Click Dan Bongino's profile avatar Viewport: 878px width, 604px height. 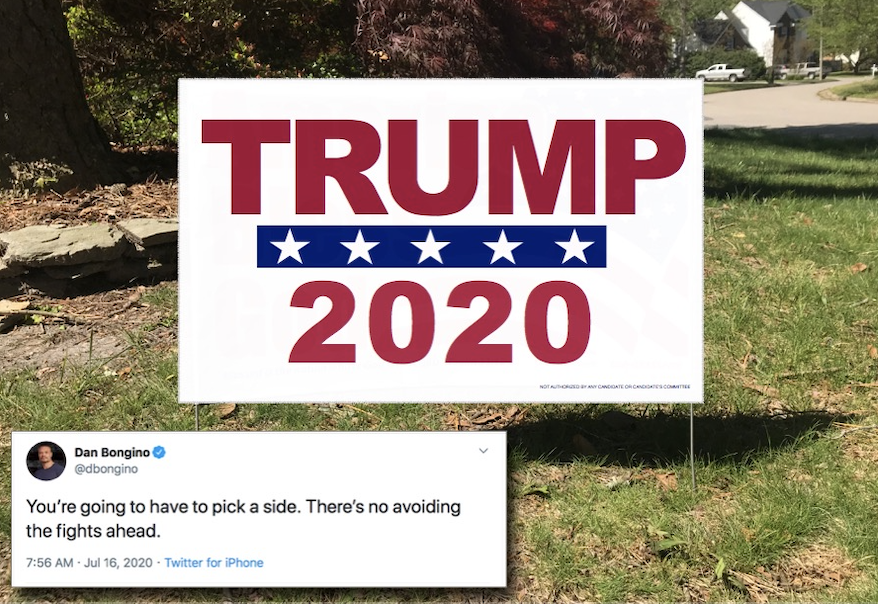pos(46,461)
